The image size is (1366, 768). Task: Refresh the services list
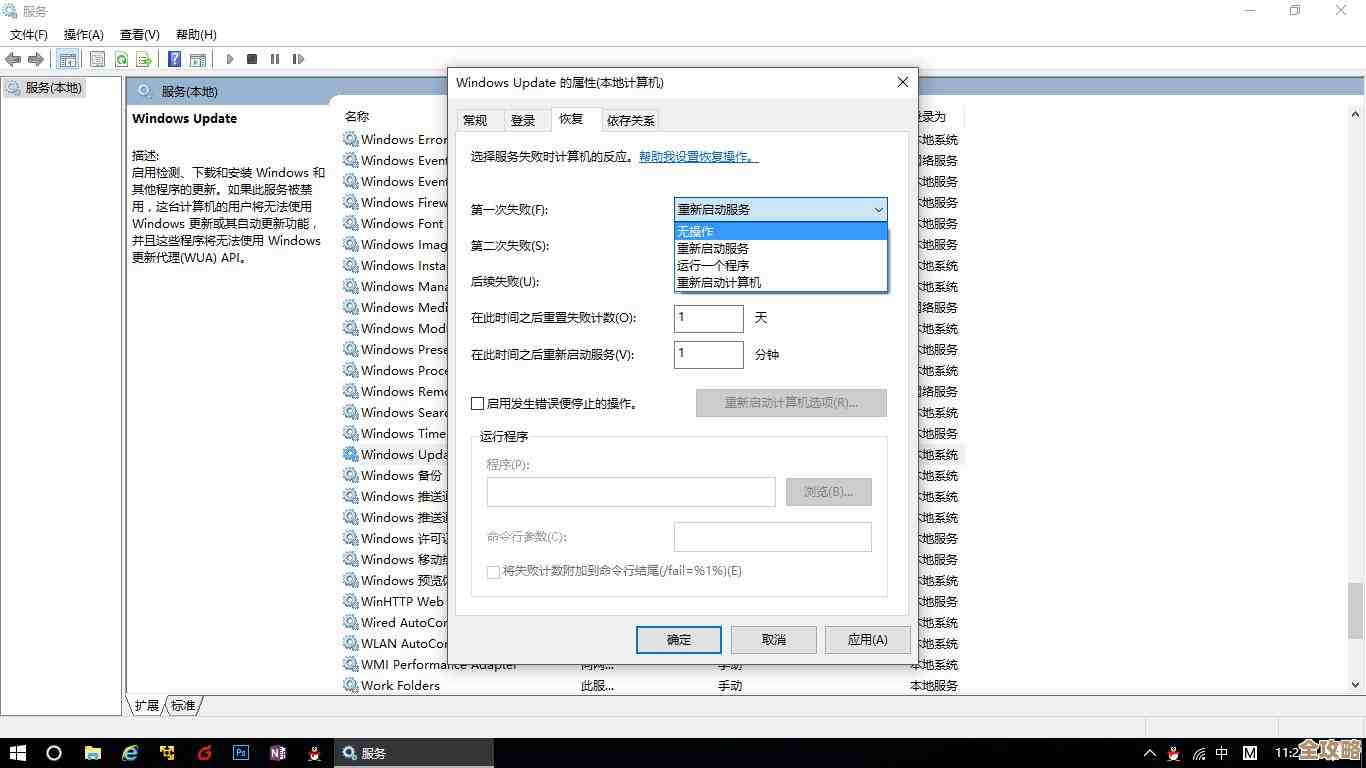click(x=121, y=59)
